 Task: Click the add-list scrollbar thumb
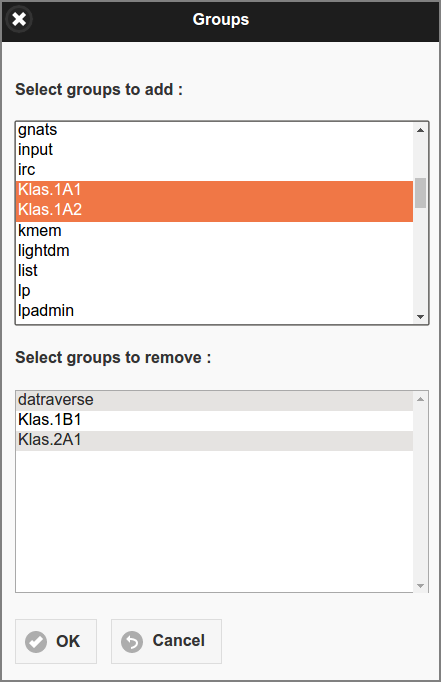pos(420,193)
